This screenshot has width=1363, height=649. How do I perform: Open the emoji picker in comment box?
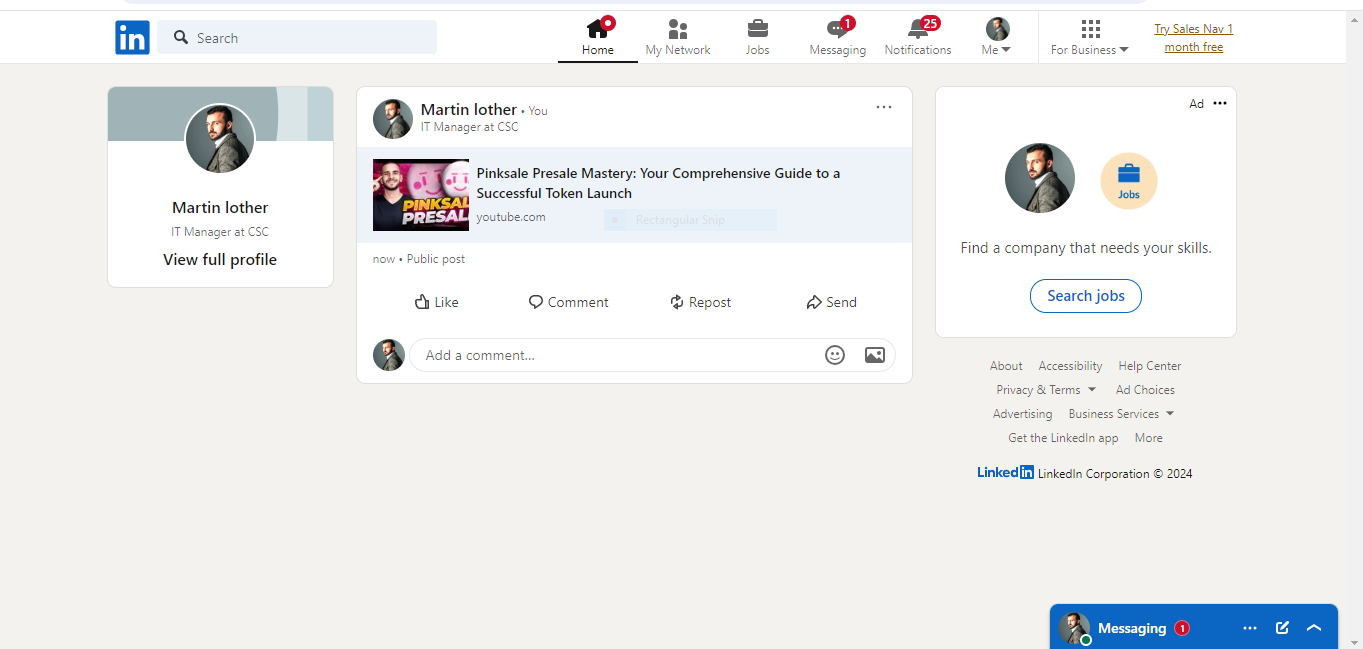pos(835,355)
